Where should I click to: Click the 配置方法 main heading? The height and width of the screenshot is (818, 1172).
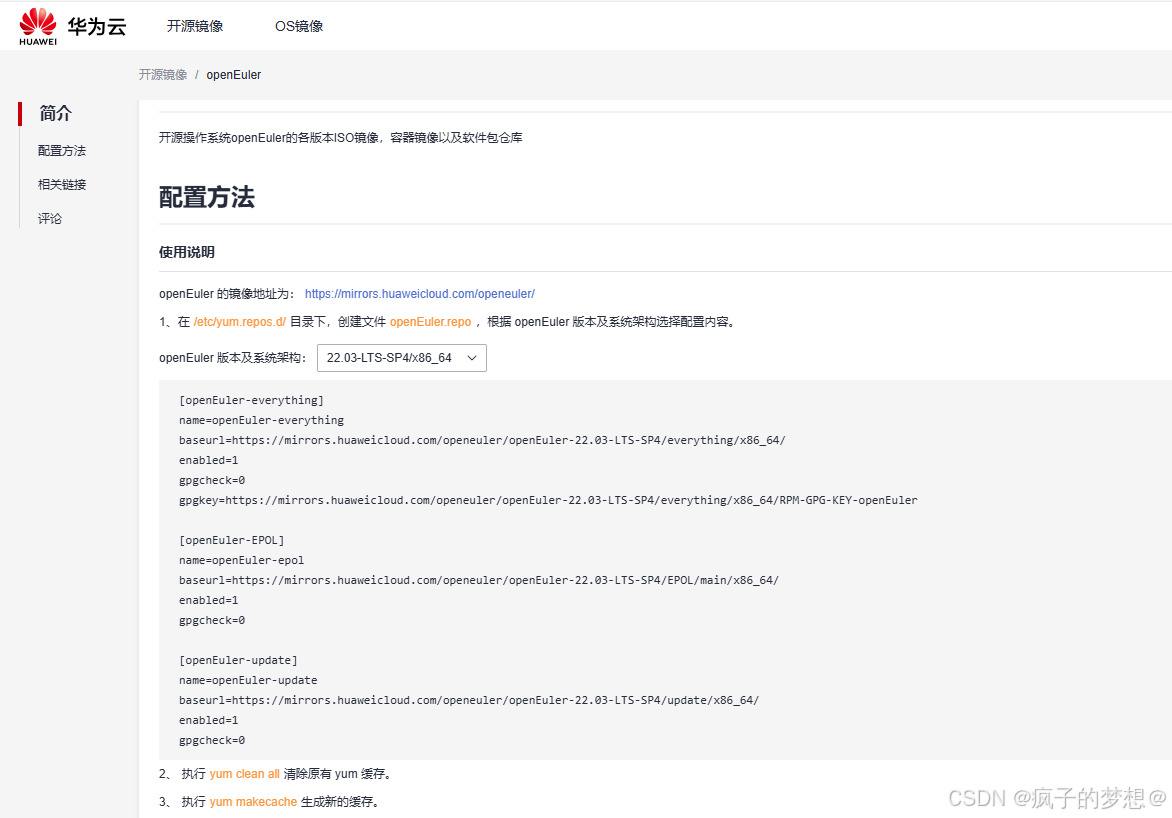click(207, 197)
